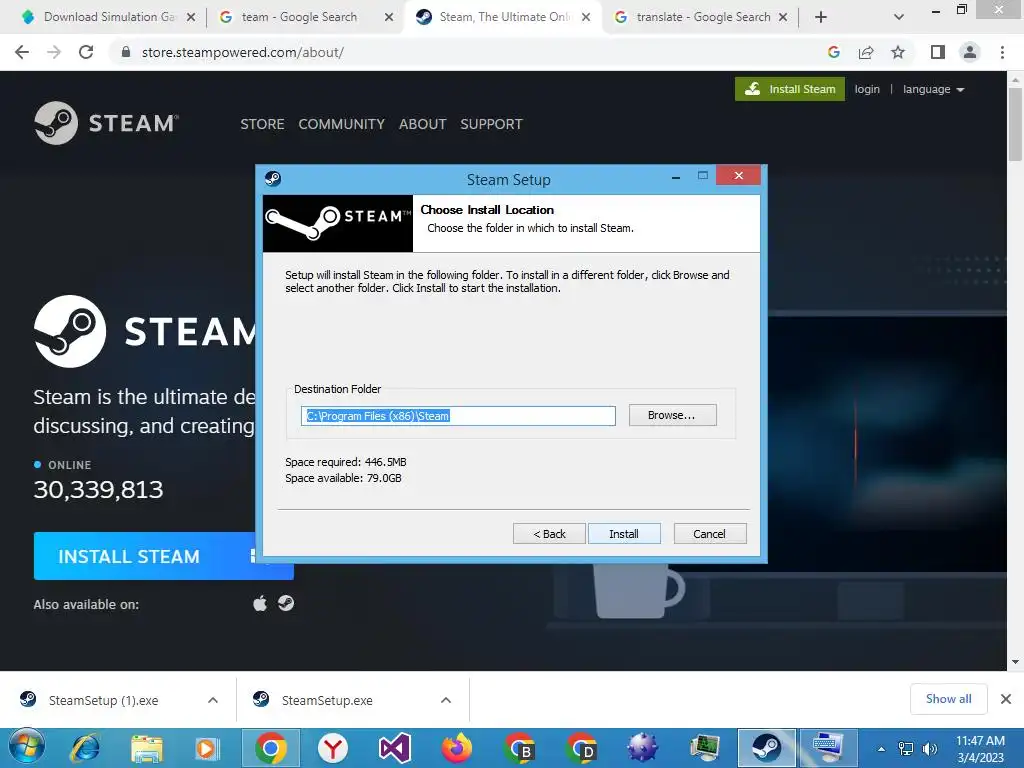Click the taskbar clock showing 11:47 AM

coord(980,748)
